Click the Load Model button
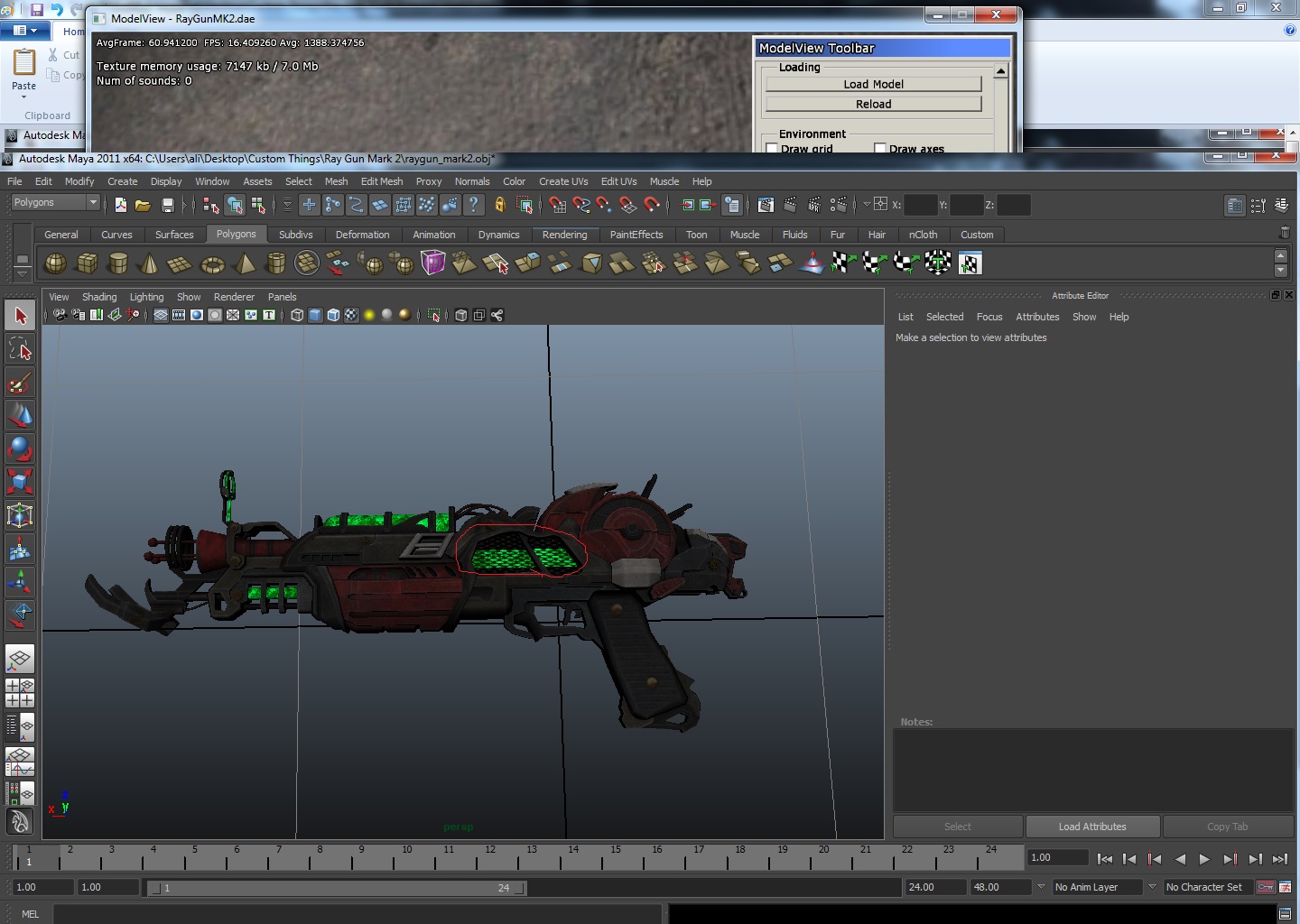The height and width of the screenshot is (924, 1300). 873,84
